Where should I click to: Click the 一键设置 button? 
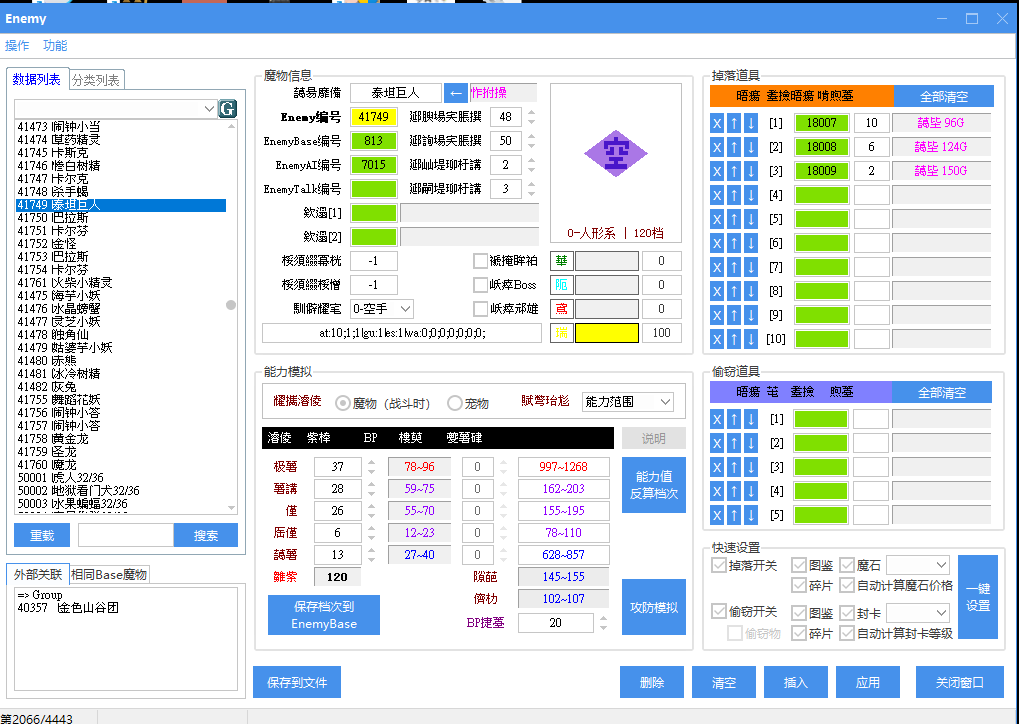(x=978, y=597)
